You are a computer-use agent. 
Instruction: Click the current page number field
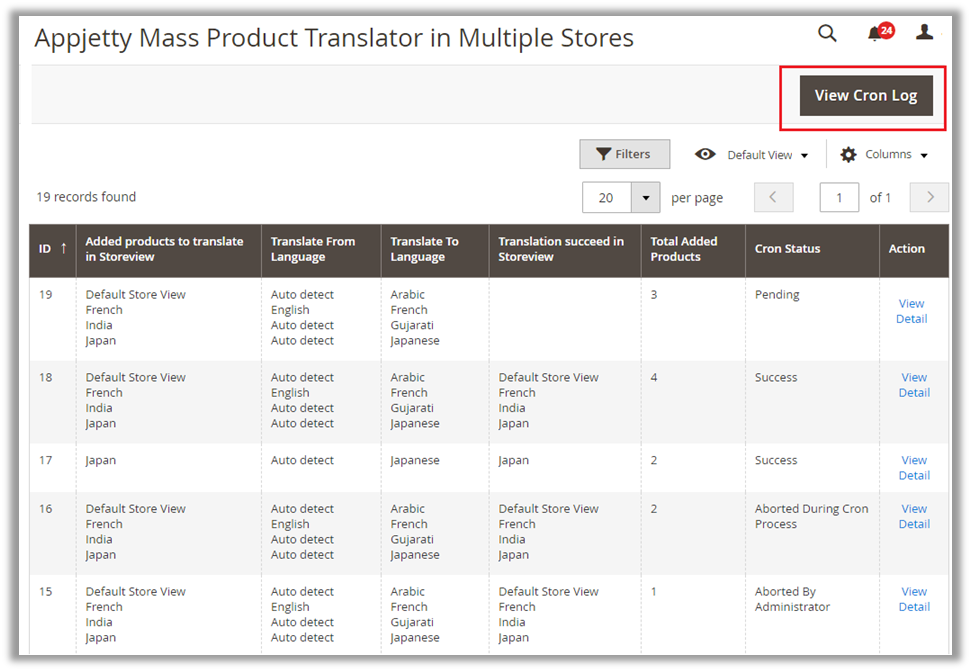(839, 198)
